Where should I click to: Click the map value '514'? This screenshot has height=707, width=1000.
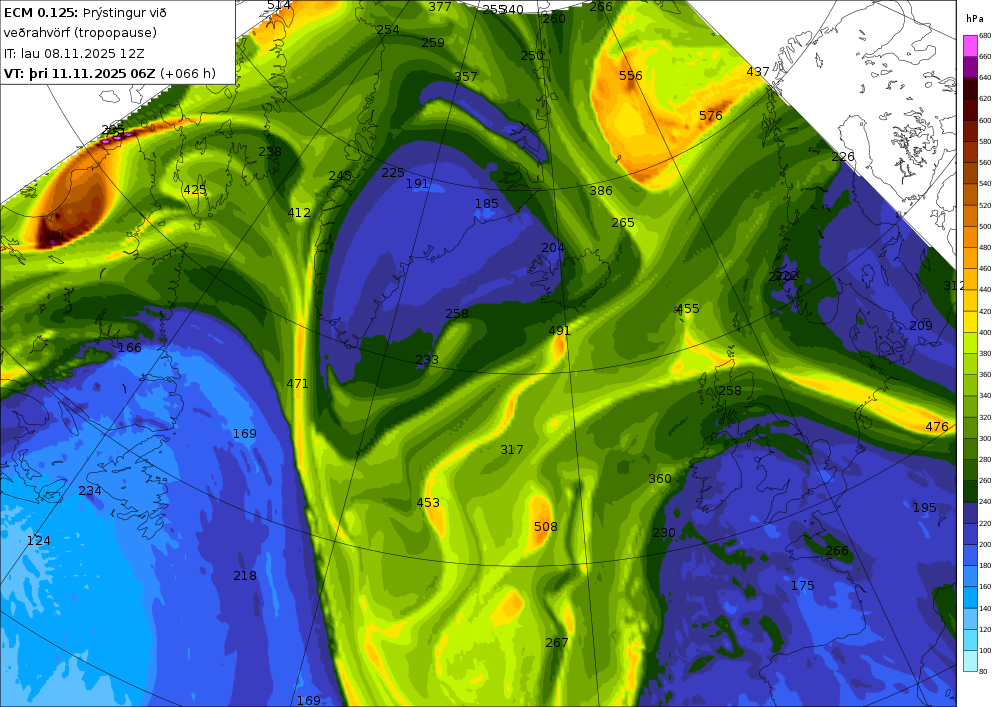(x=279, y=5)
